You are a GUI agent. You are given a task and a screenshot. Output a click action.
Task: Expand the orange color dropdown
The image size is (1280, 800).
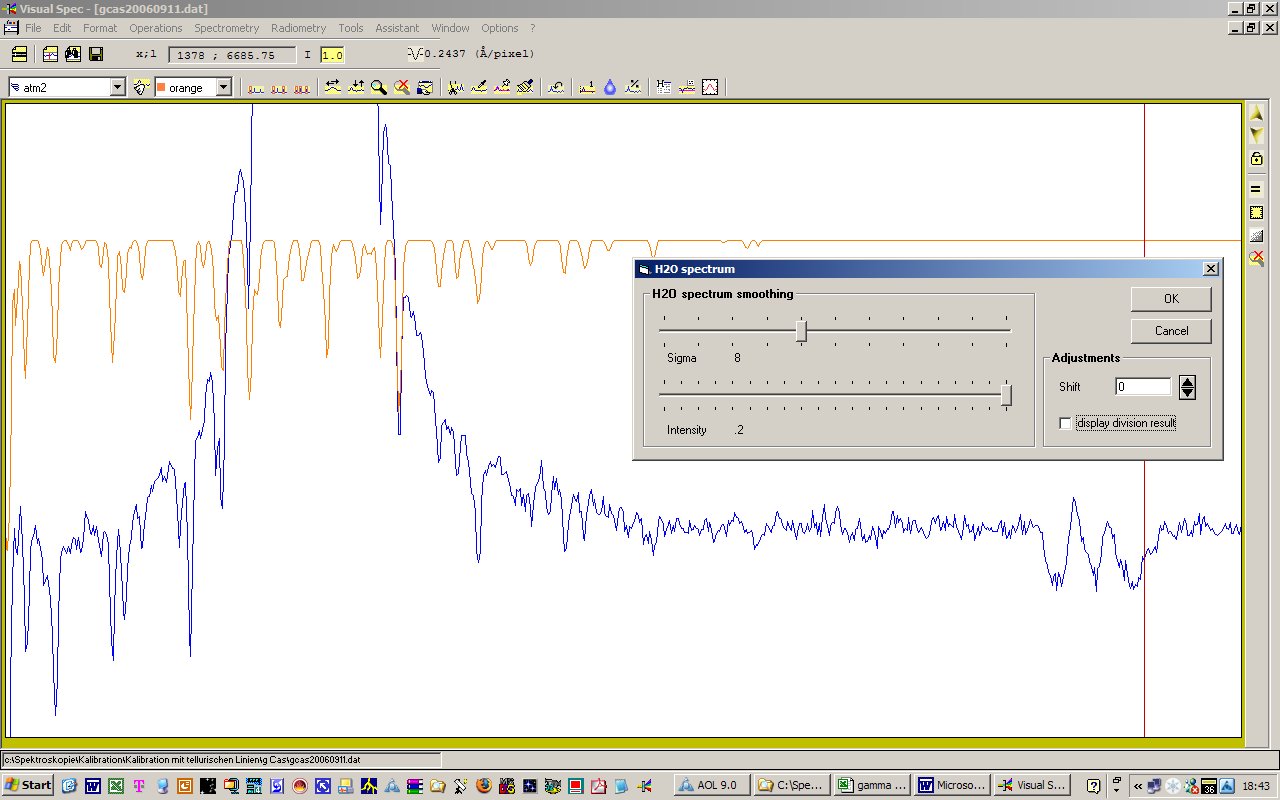coord(223,88)
